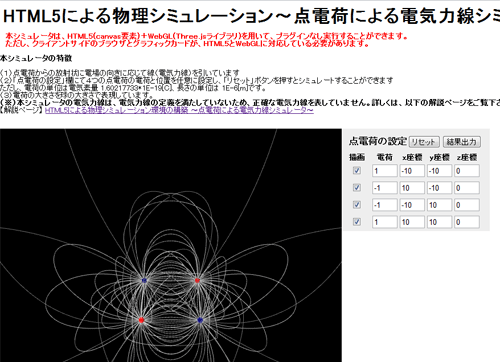
Task: Select the second row 電荷 field with -1
Action: pos(385,188)
